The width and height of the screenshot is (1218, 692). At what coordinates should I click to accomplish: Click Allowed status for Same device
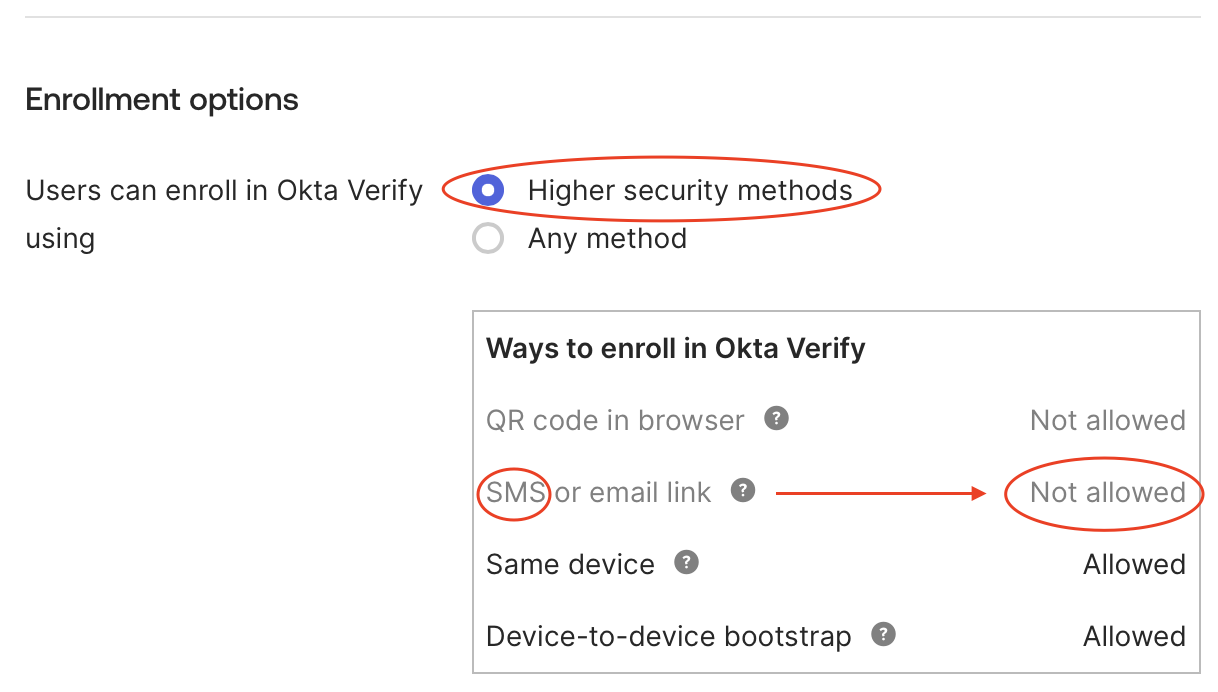[1134, 565]
